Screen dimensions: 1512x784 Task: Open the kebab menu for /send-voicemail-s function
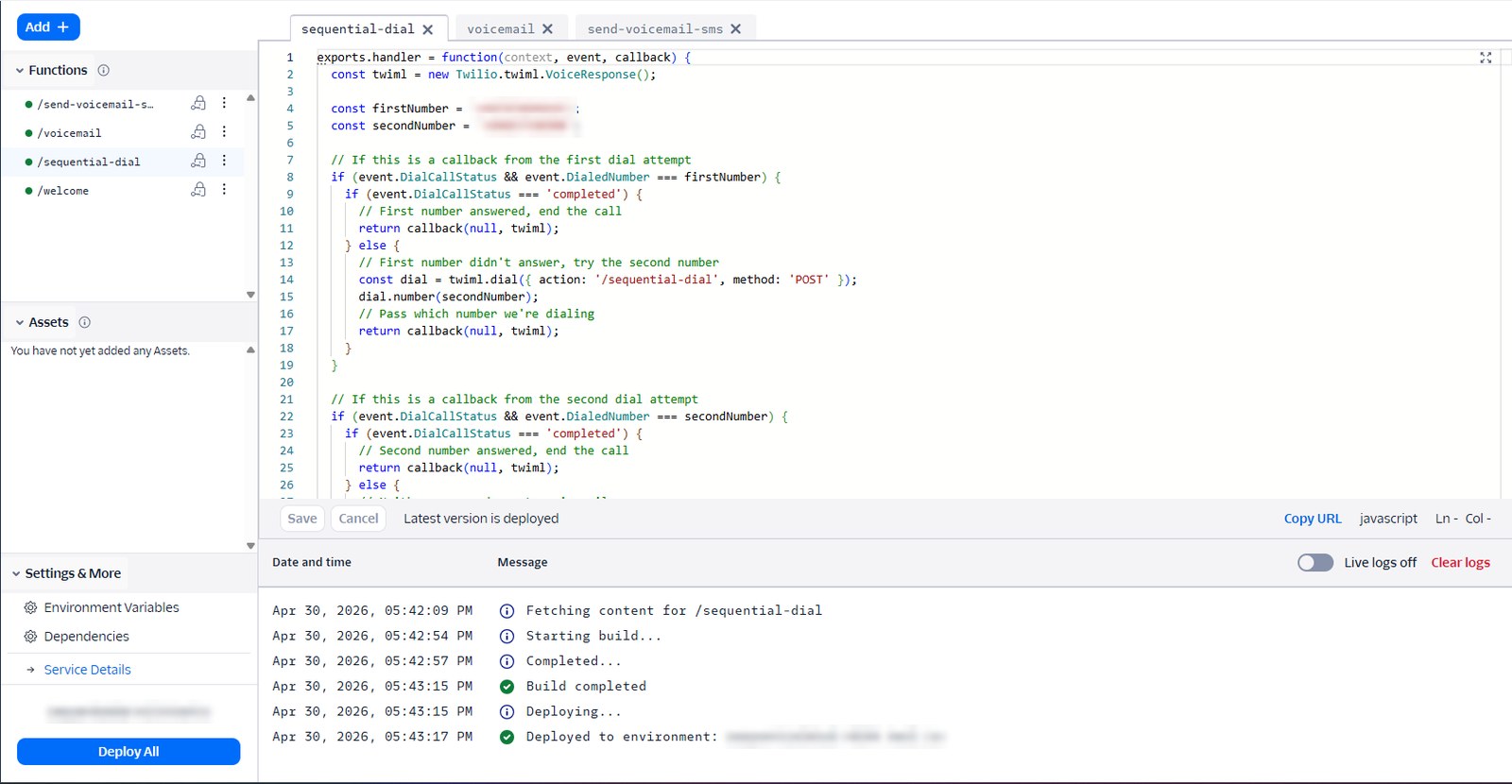coord(224,103)
